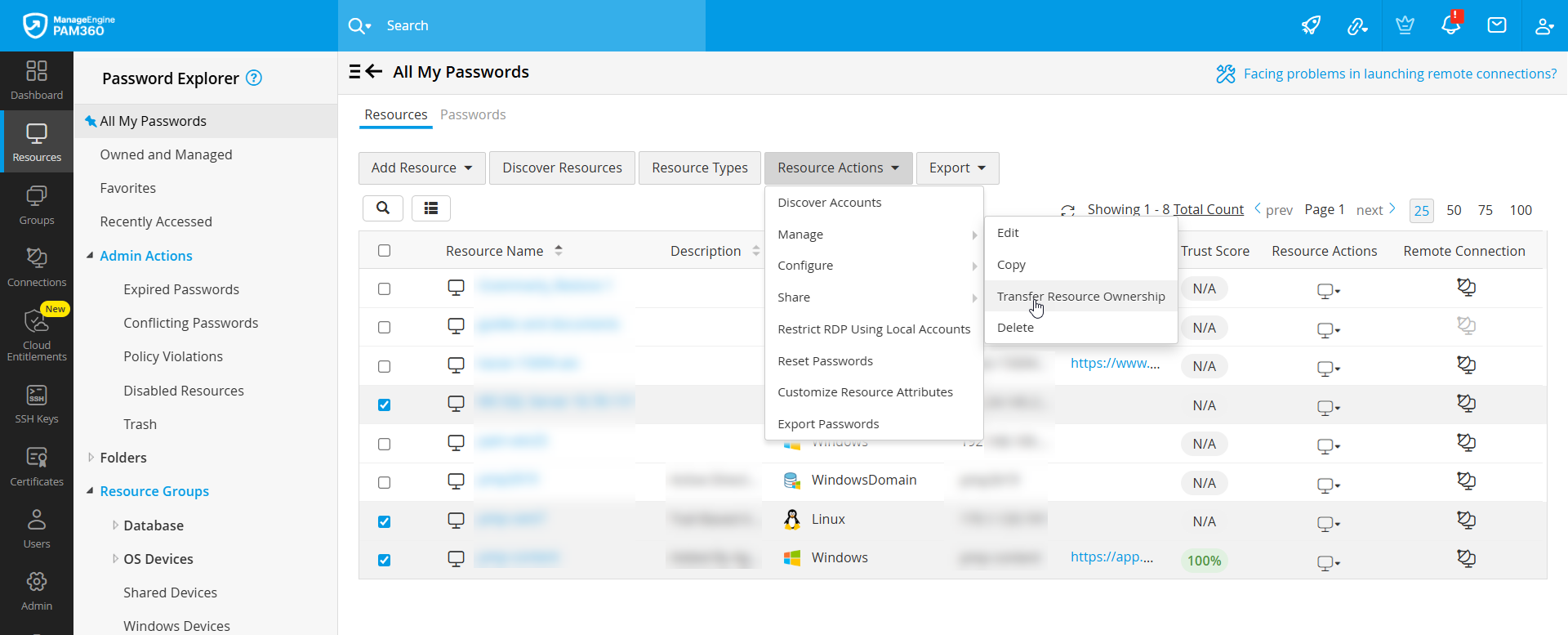Click the refresh icon beside Showing count

point(1067,211)
